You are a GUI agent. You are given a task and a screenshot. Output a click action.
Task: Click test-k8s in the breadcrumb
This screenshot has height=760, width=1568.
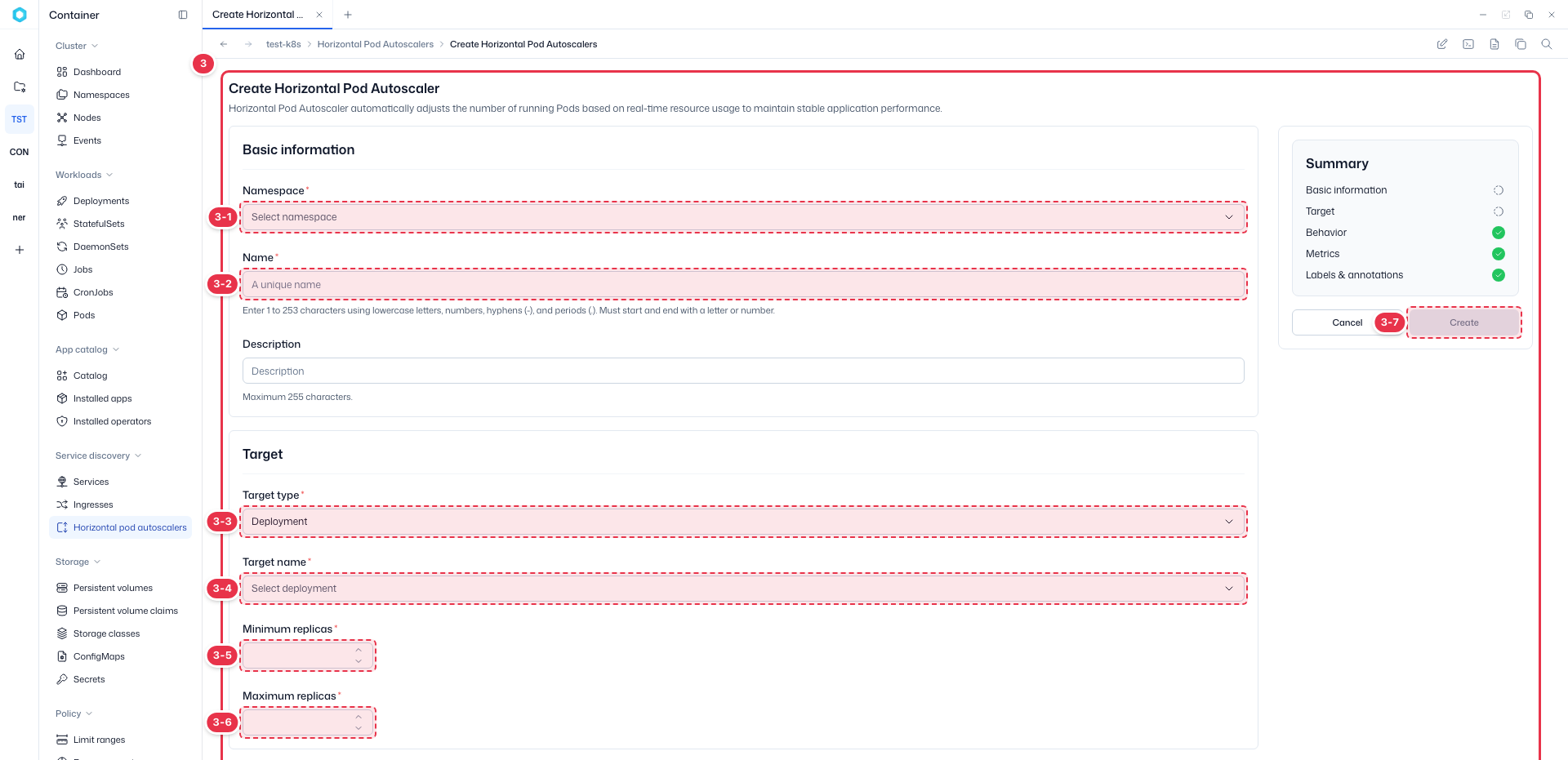pyautogui.click(x=283, y=44)
